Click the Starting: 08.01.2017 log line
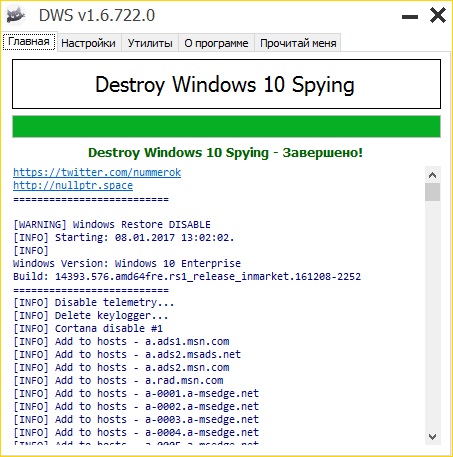453x457 pixels. coord(124,237)
